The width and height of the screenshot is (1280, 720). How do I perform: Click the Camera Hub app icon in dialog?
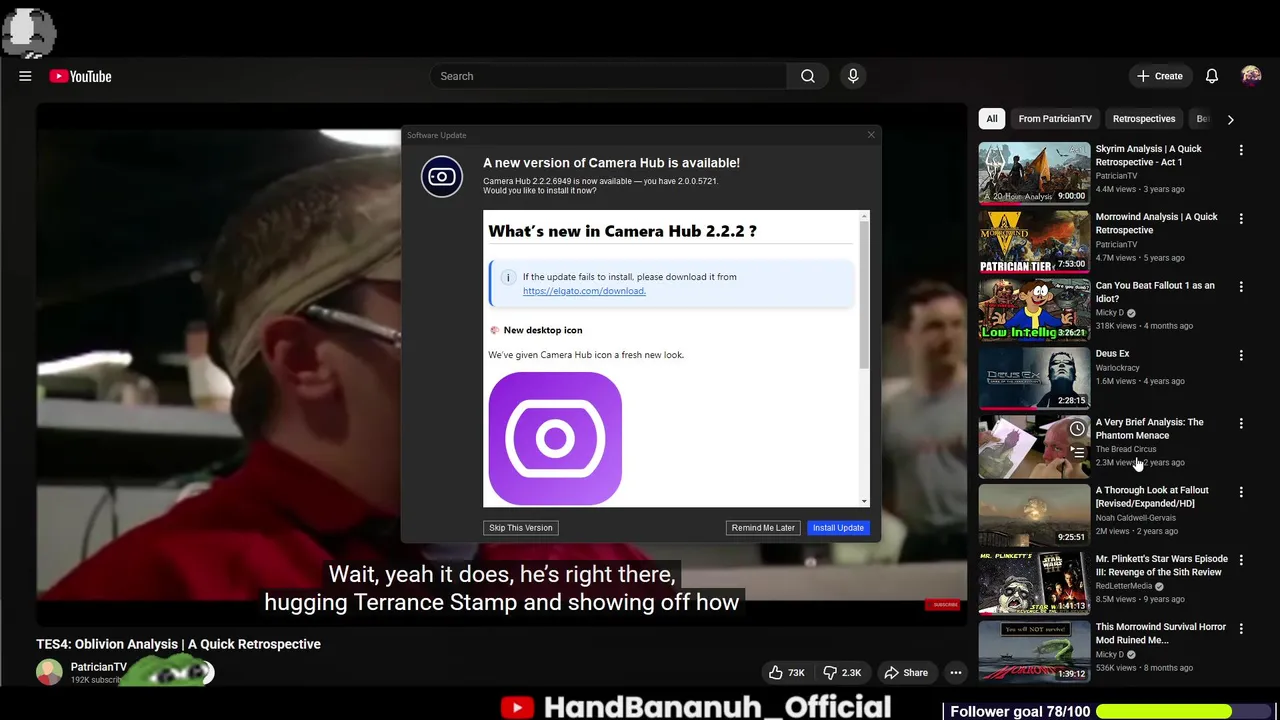(442, 177)
